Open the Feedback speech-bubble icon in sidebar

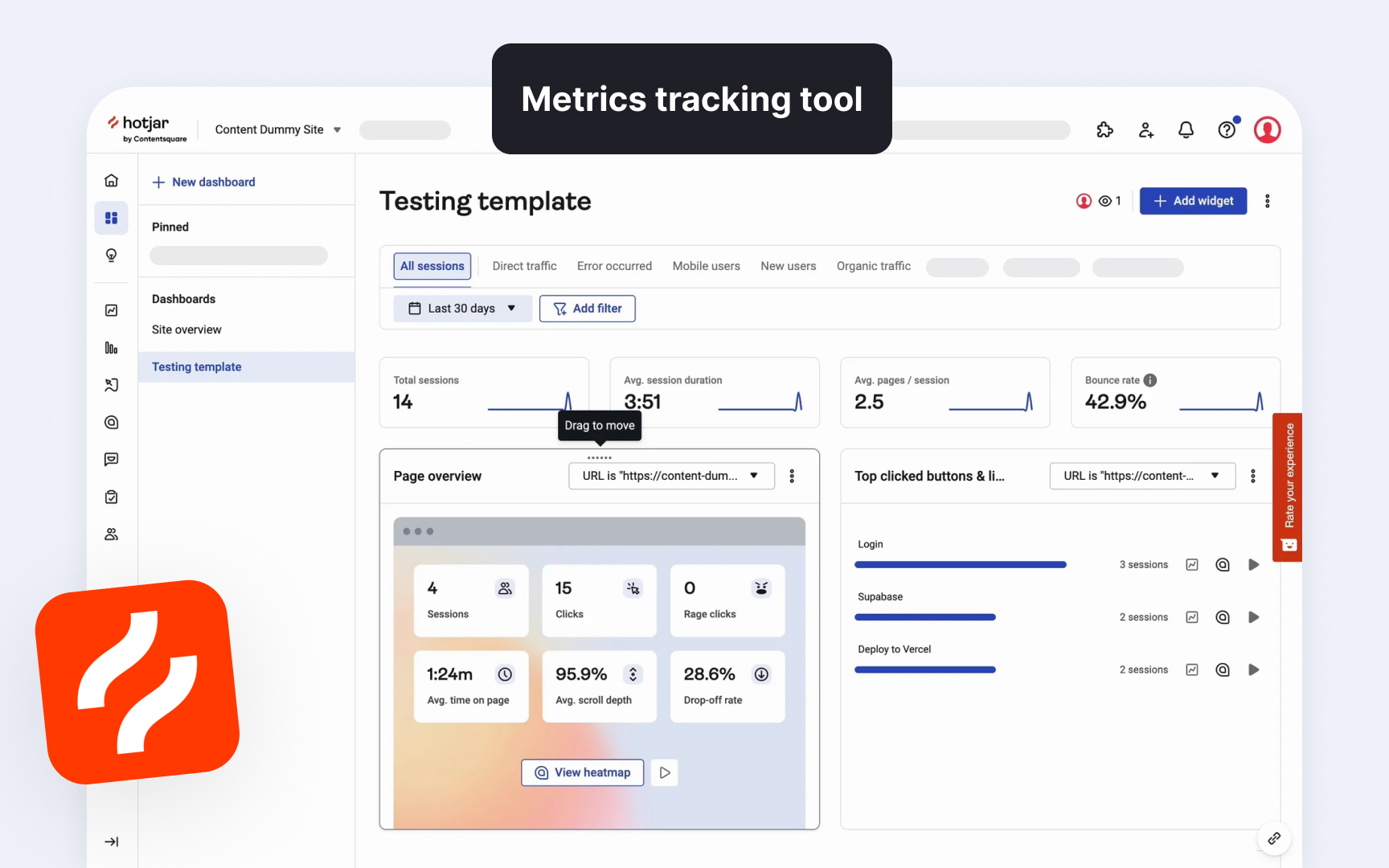tap(112, 459)
